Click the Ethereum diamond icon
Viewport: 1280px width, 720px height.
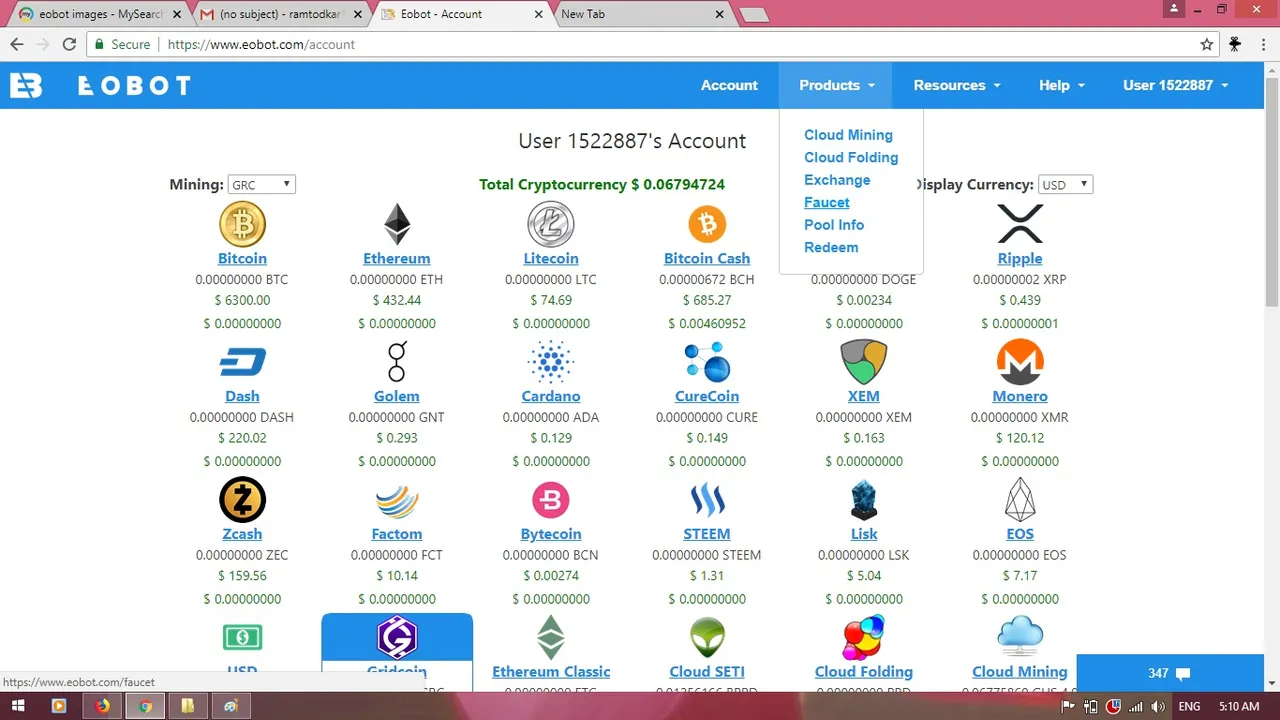(397, 224)
